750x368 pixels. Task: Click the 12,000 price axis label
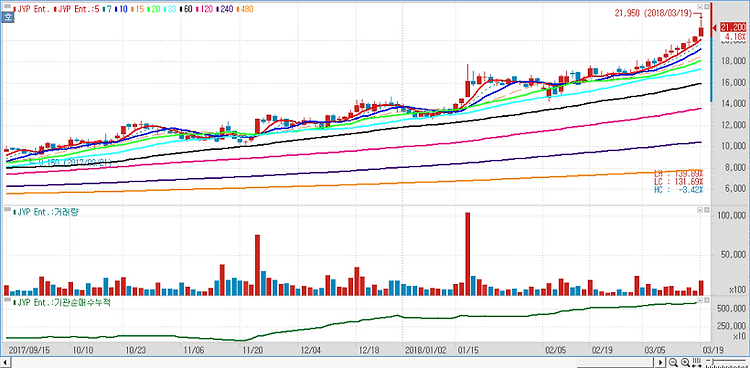click(x=733, y=125)
